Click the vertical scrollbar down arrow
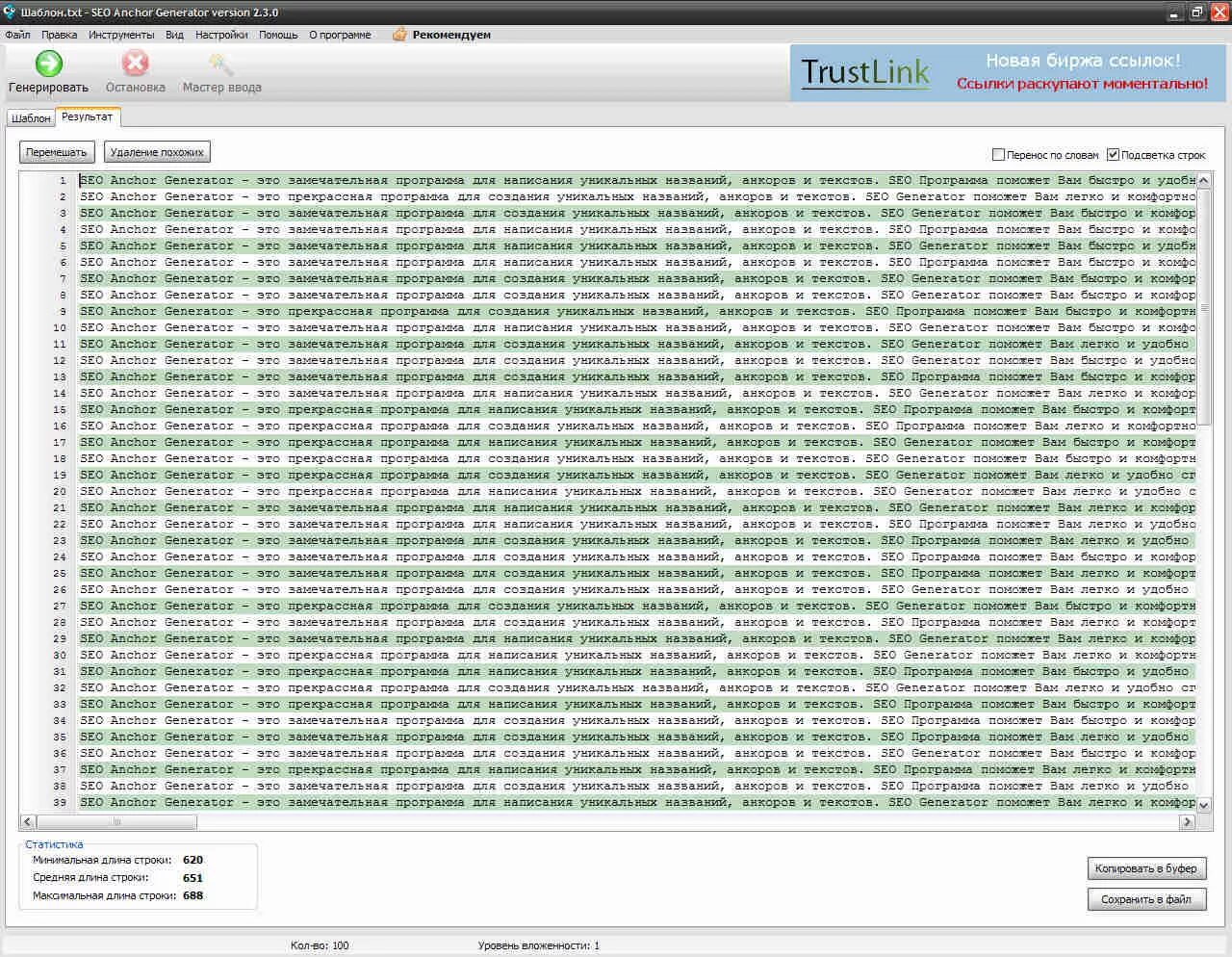 [x=1203, y=805]
